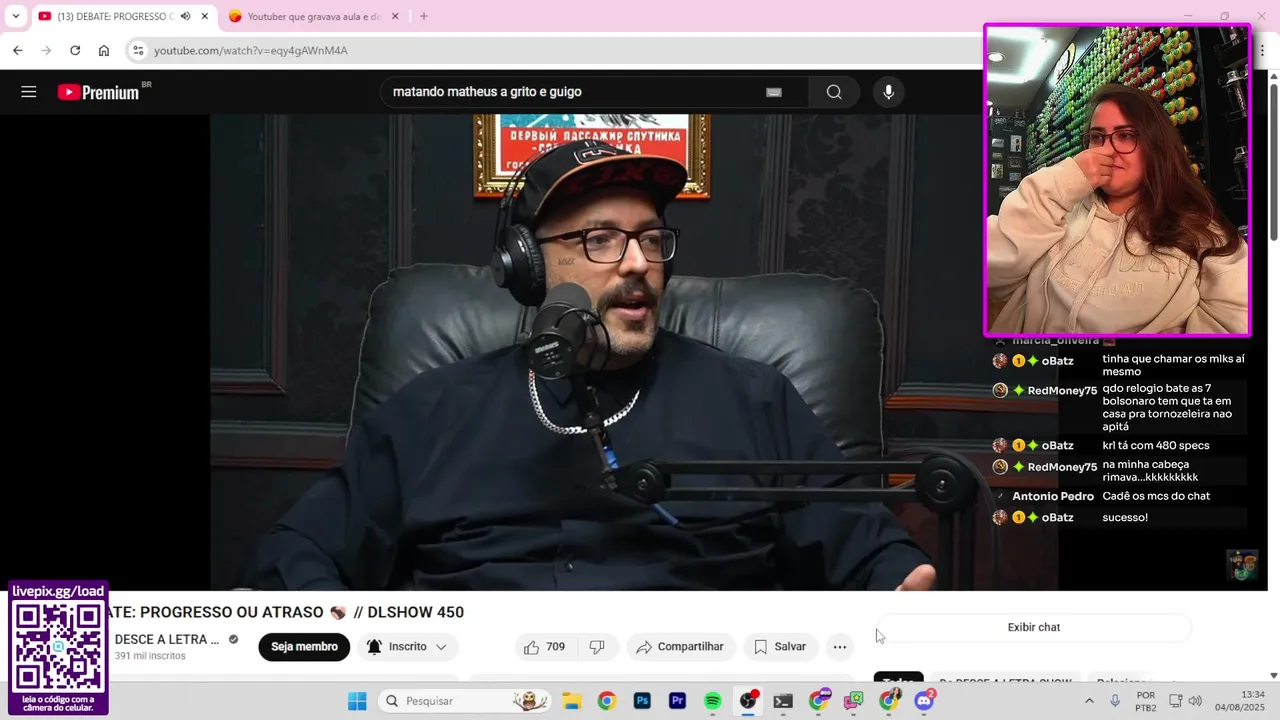
Task: Launch Photoshop from the taskbar
Action: point(642,701)
